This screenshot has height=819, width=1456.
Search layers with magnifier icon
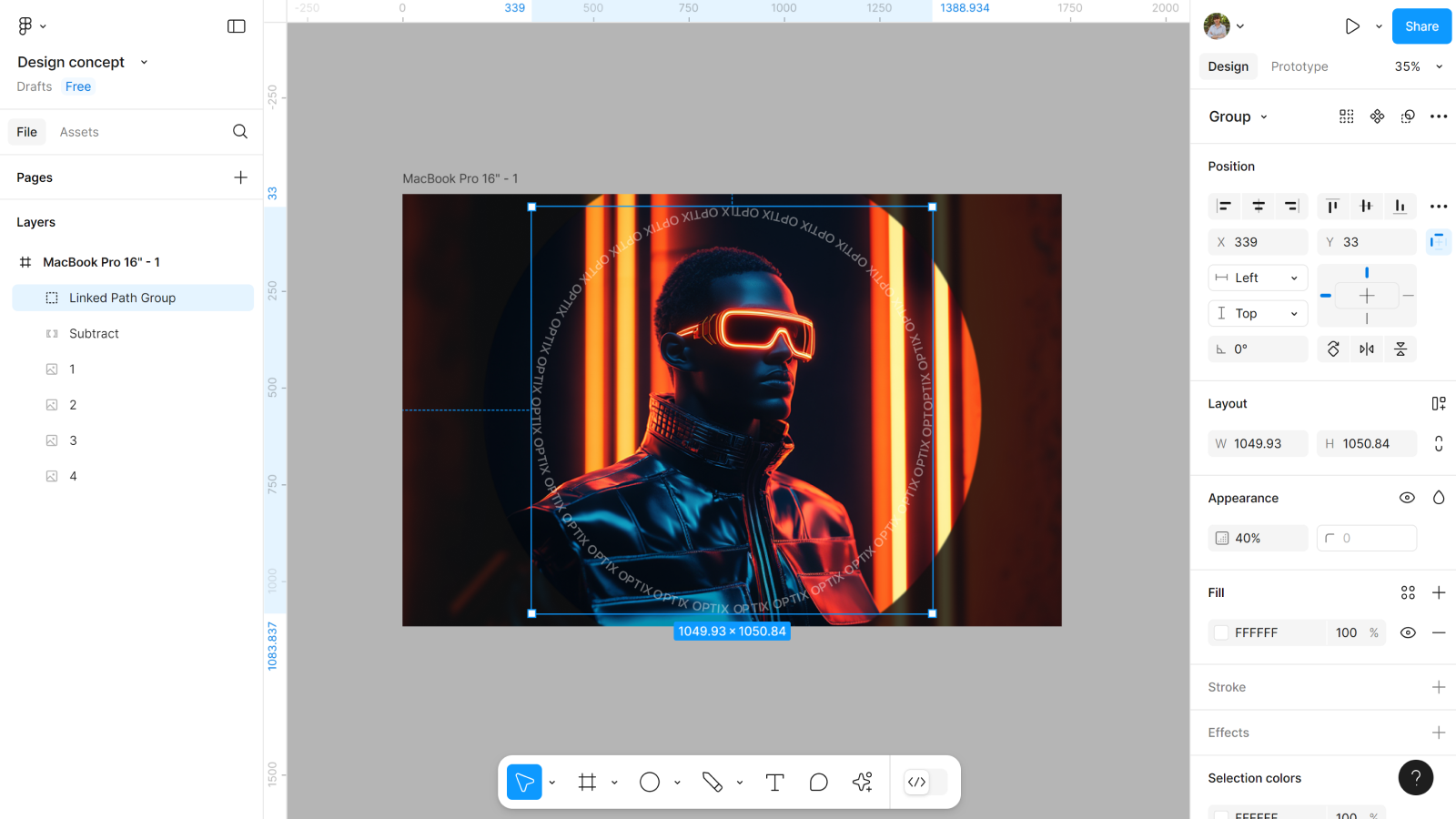pos(240,132)
